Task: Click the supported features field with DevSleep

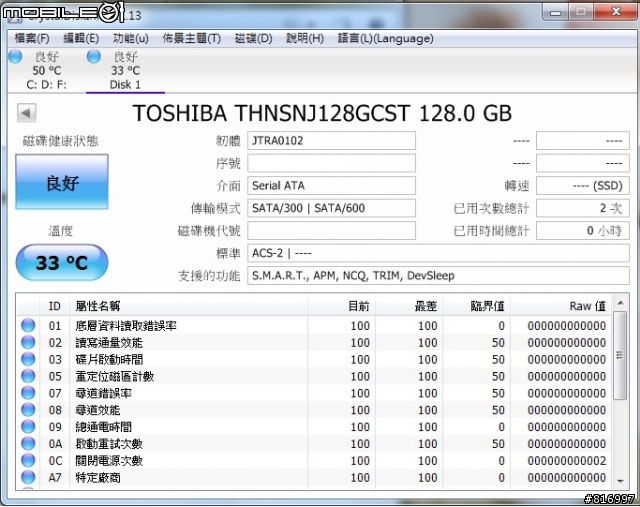Action: (438, 276)
